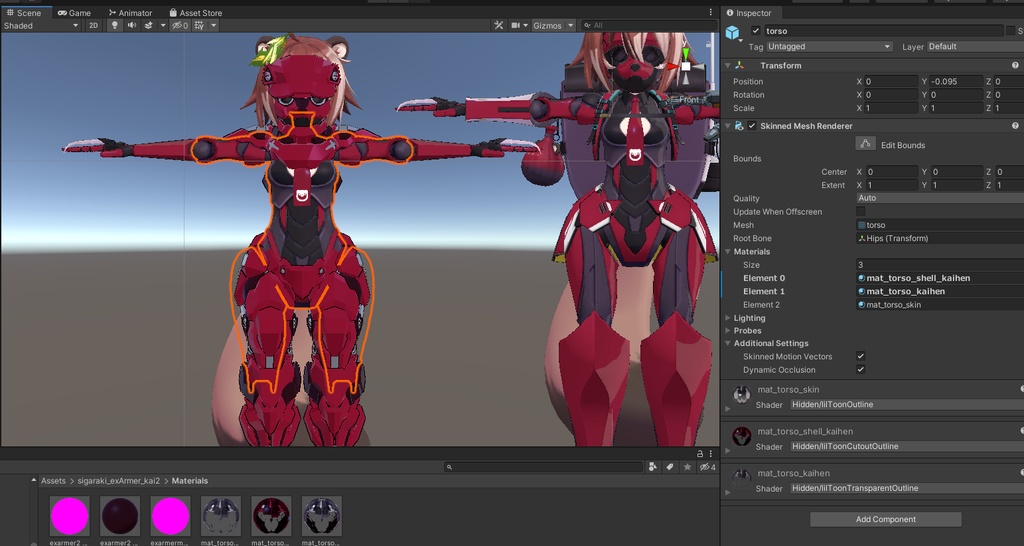Image resolution: width=1024 pixels, height=546 pixels.
Task: Open the Untagged tag dropdown
Action: click(x=829, y=47)
